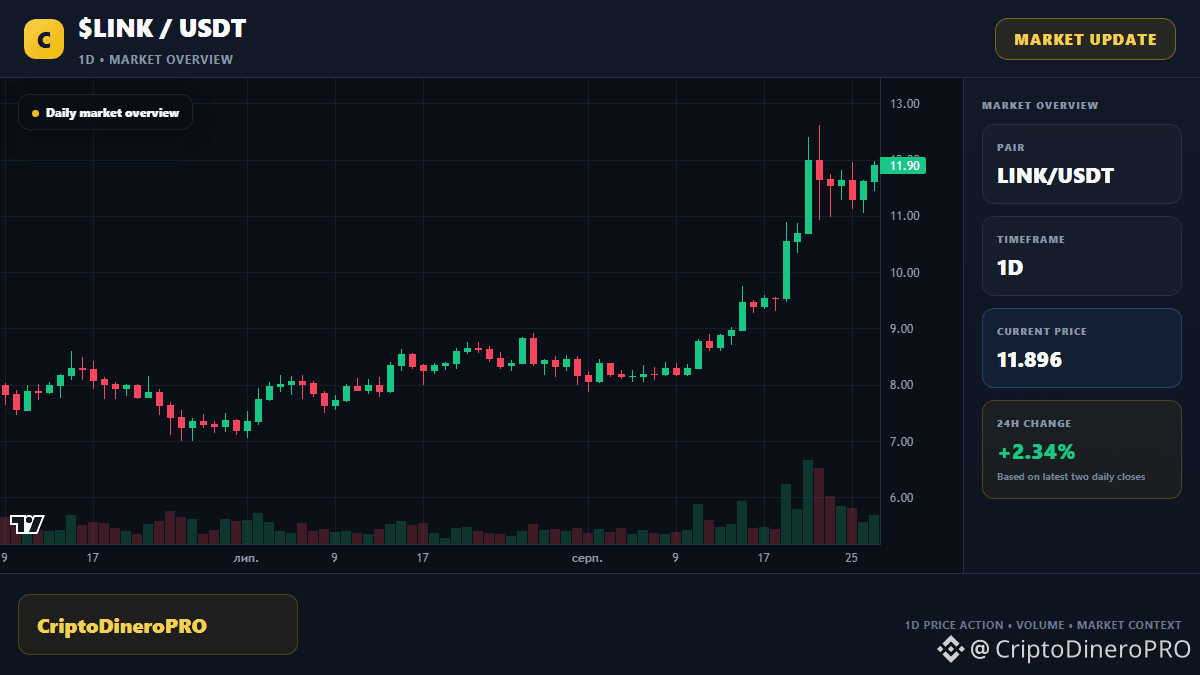Screen dimensions: 1200x675
Task: Click the green 11.90 price tag
Action: pos(903,166)
